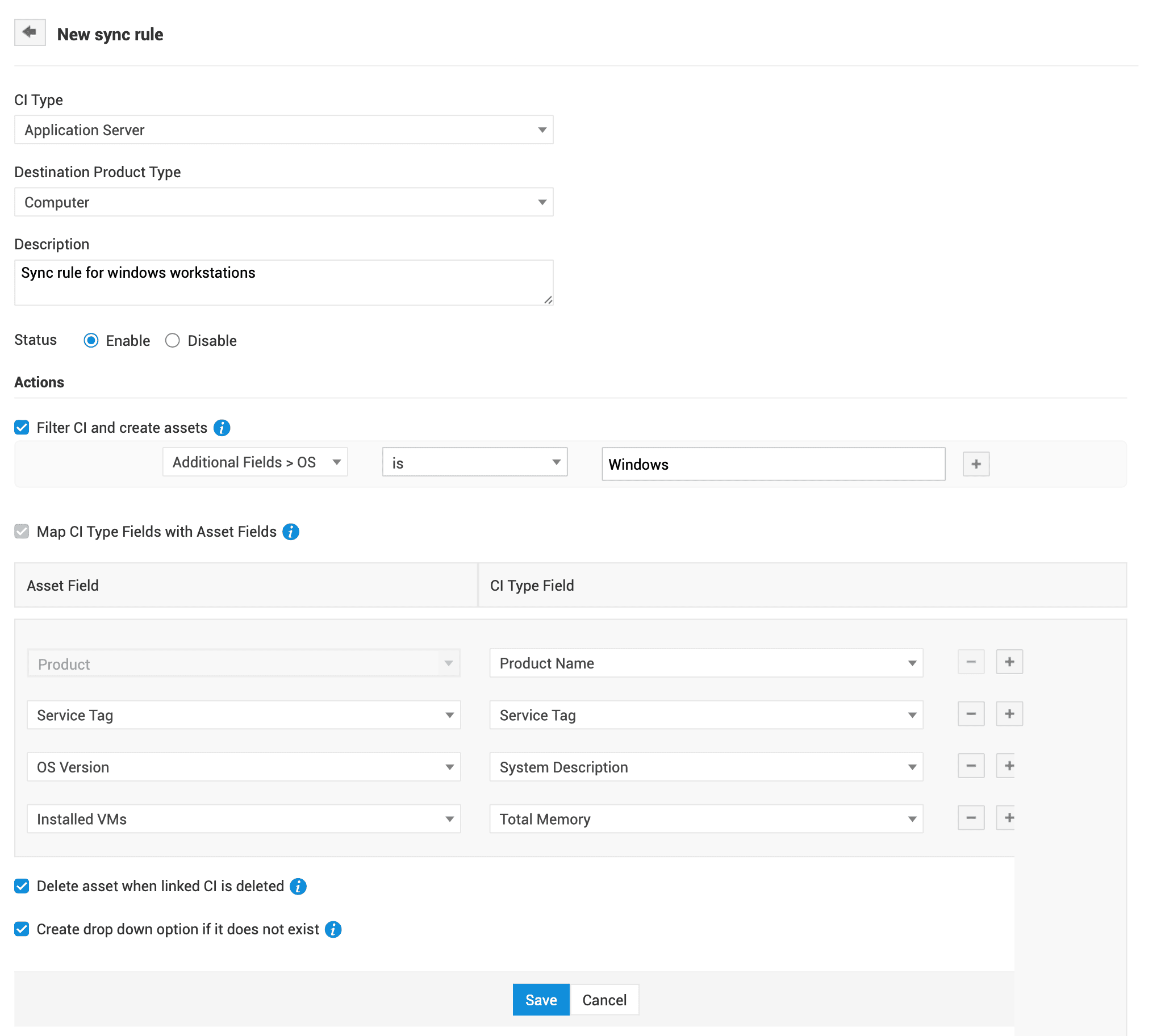Open System Description CI field dropdown
The image size is (1161, 1036).
click(x=706, y=768)
